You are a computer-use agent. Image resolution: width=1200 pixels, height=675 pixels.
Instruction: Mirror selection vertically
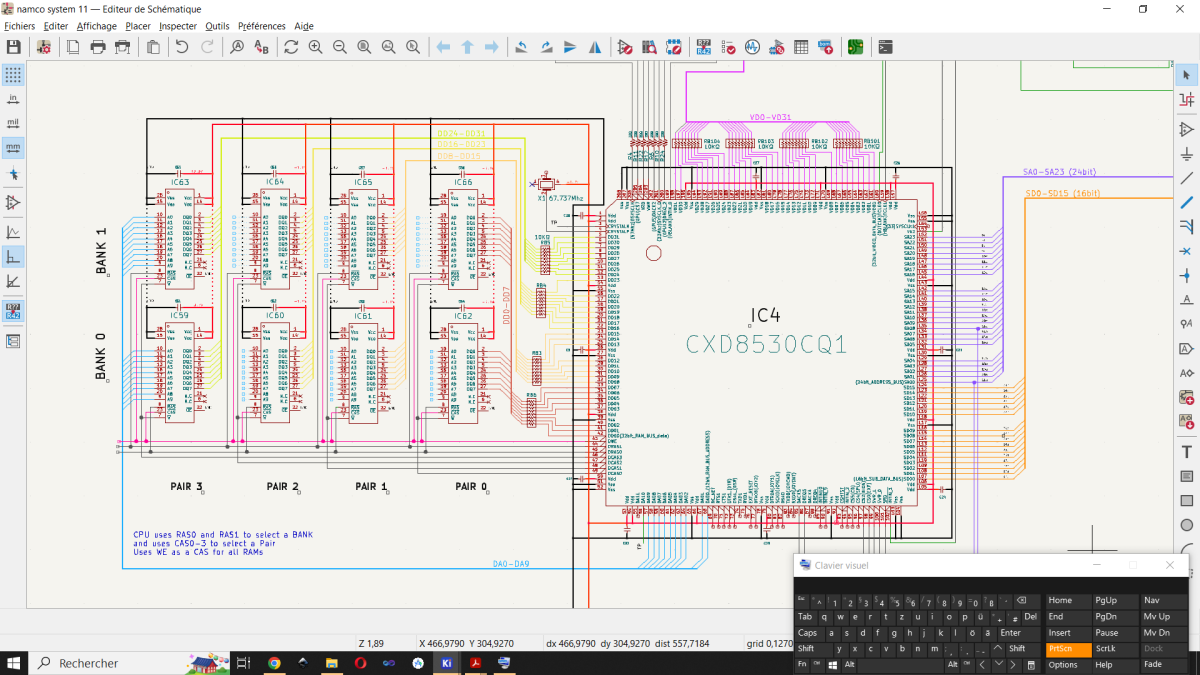570,47
